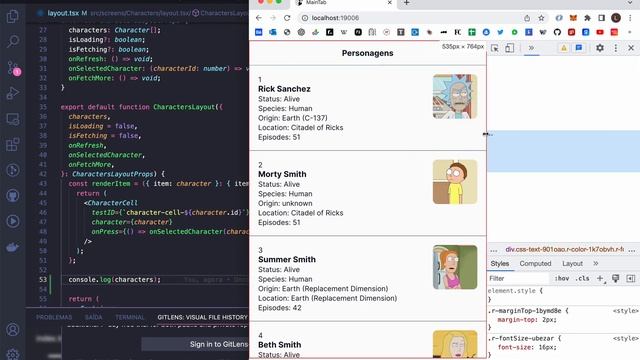Bookmark this page with the star icon

coord(541,18)
